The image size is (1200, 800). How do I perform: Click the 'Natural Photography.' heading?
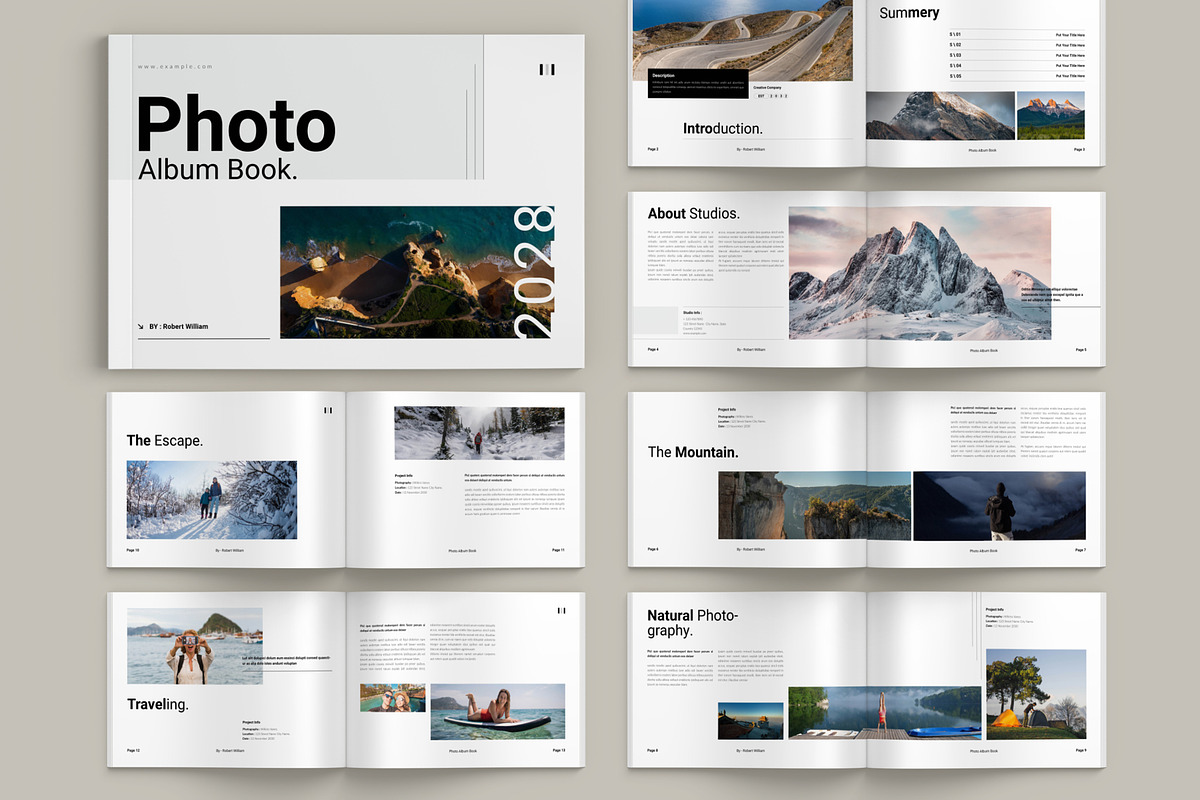[x=692, y=623]
